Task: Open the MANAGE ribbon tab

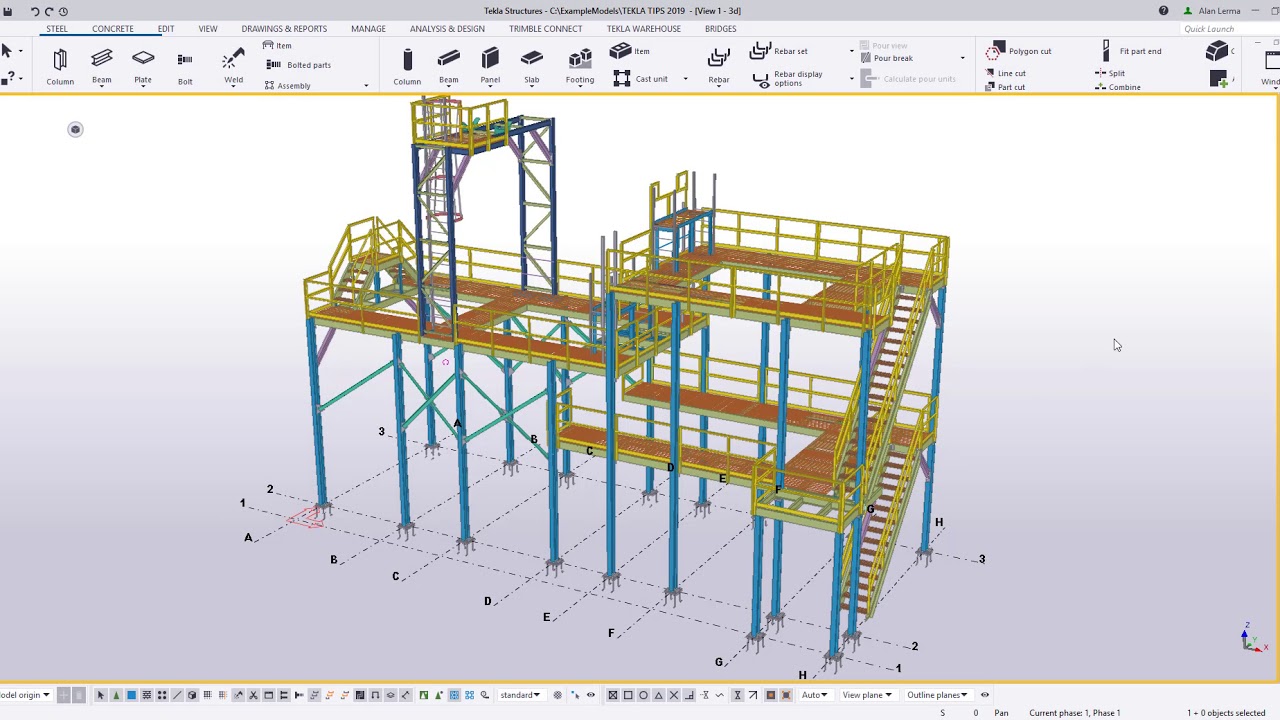Action: 368,29
